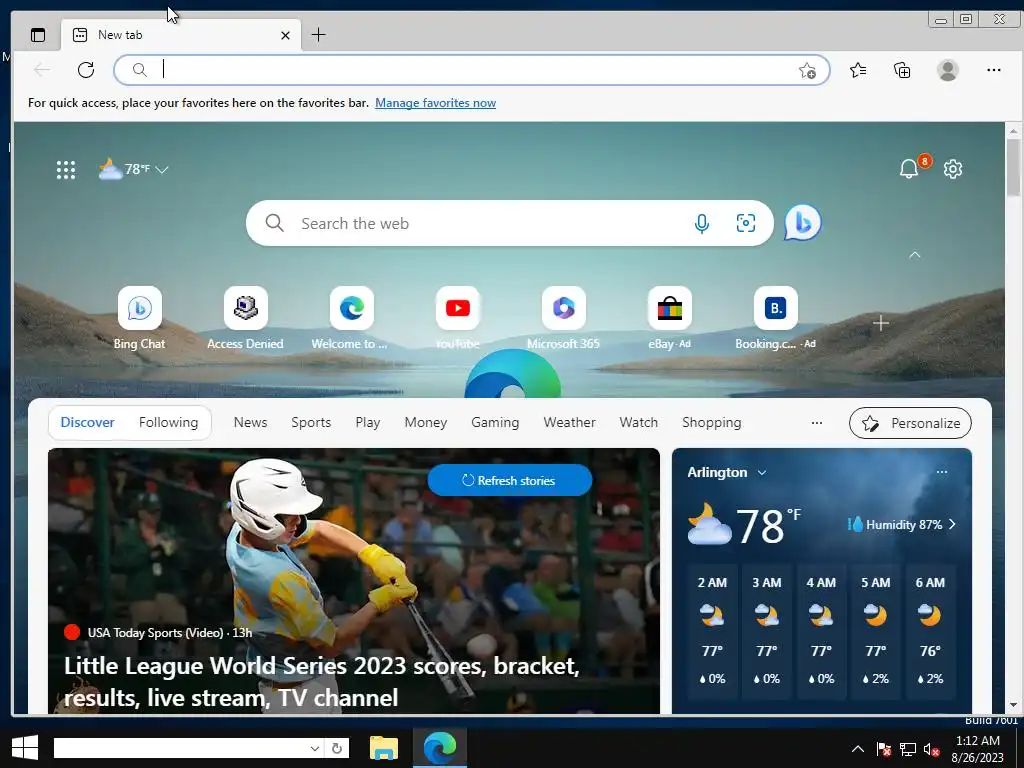Open the News feed tab
The height and width of the screenshot is (768, 1024).
tap(250, 423)
